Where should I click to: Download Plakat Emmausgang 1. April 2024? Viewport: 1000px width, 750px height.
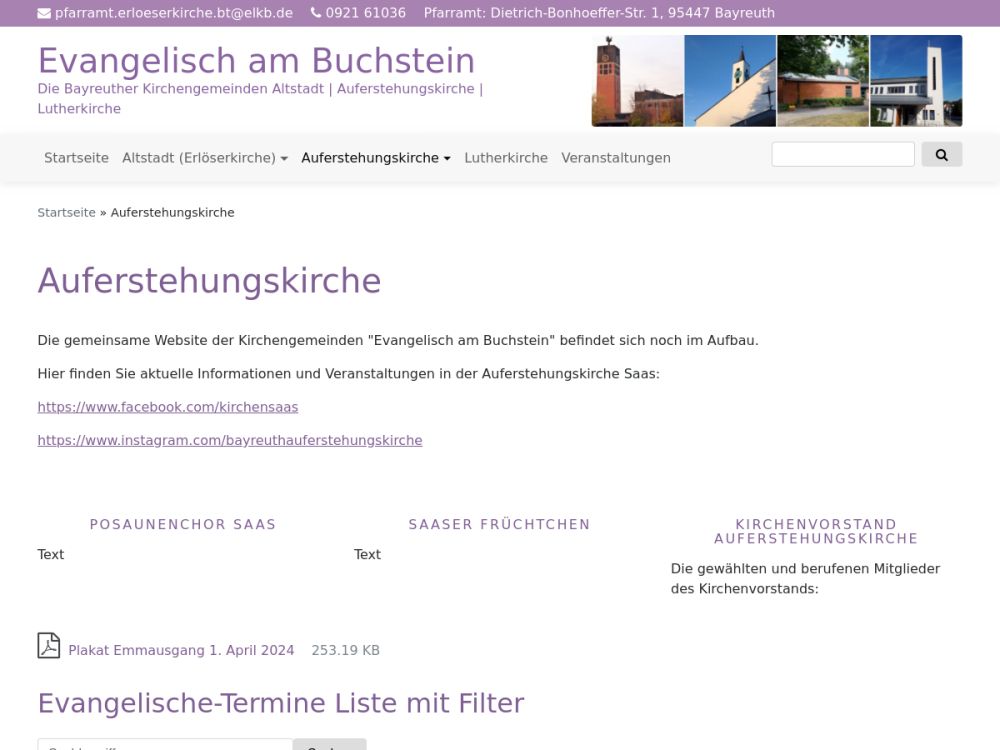point(181,650)
